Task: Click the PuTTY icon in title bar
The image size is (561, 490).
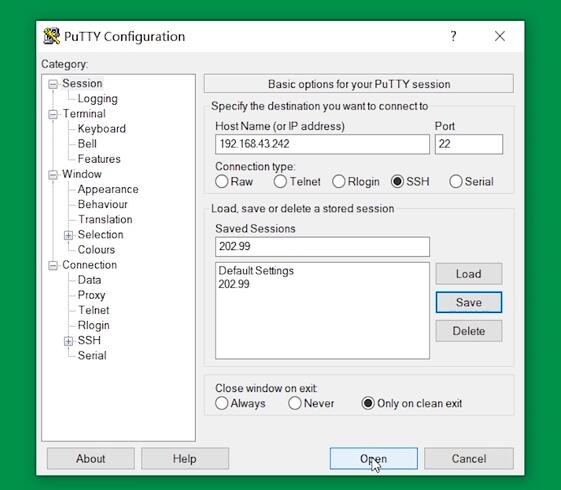Action: tap(52, 36)
